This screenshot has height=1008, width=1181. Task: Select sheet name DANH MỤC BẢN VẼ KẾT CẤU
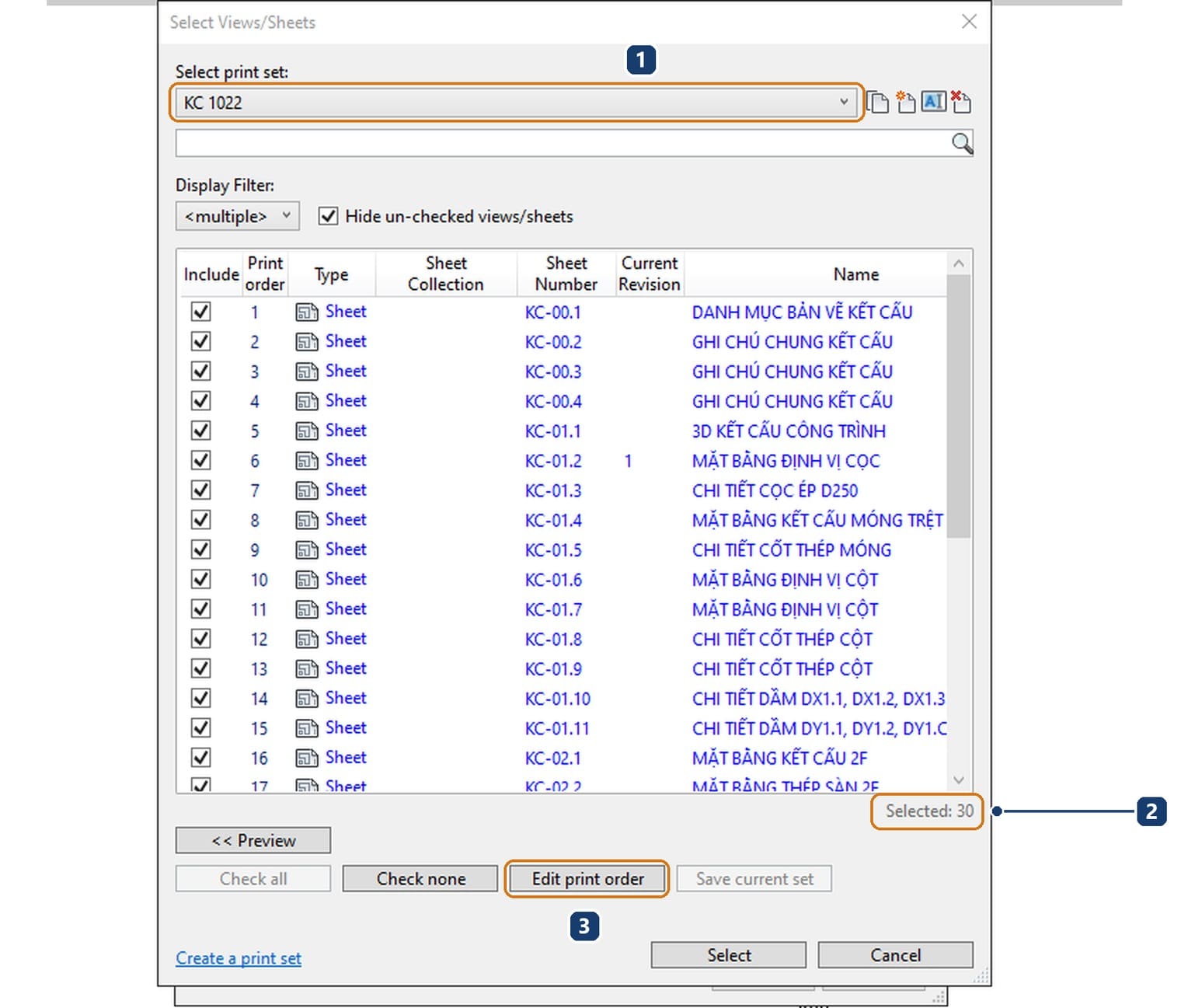[x=802, y=312]
